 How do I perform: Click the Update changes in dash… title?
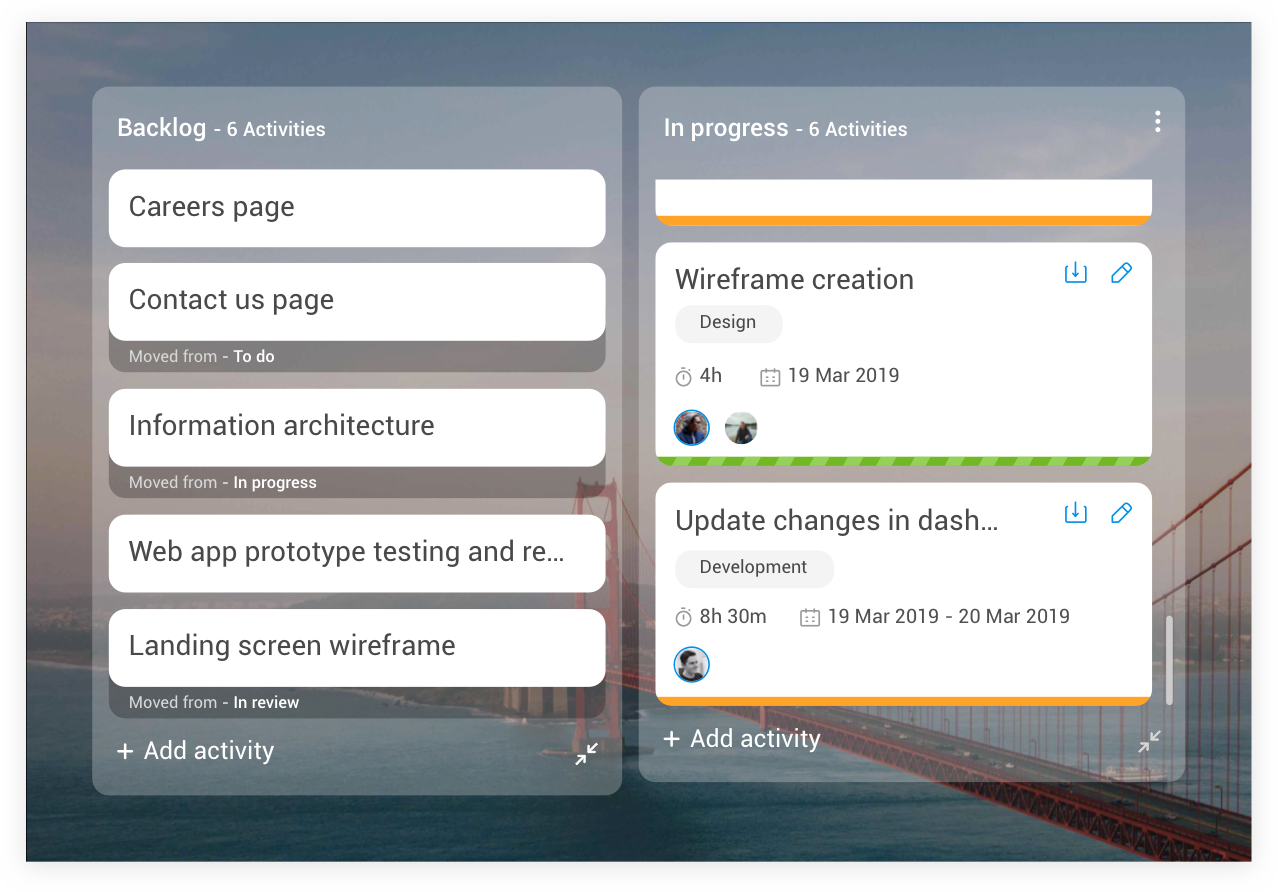coord(837,521)
